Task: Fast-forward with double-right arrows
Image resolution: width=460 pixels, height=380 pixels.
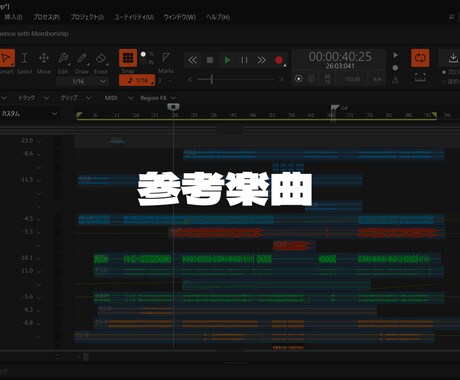Action: [x=262, y=60]
